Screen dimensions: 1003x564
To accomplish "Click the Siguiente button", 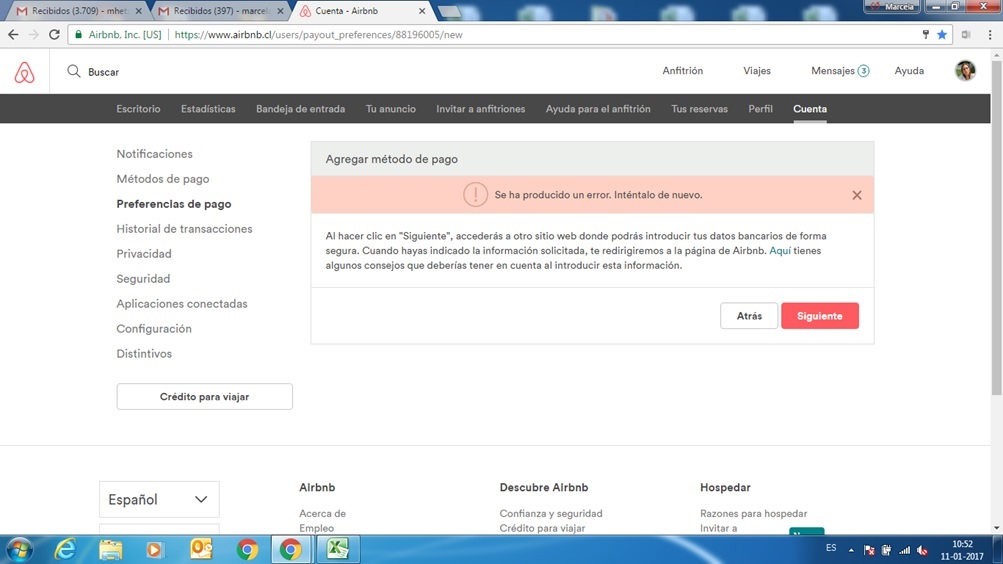I will pos(819,316).
